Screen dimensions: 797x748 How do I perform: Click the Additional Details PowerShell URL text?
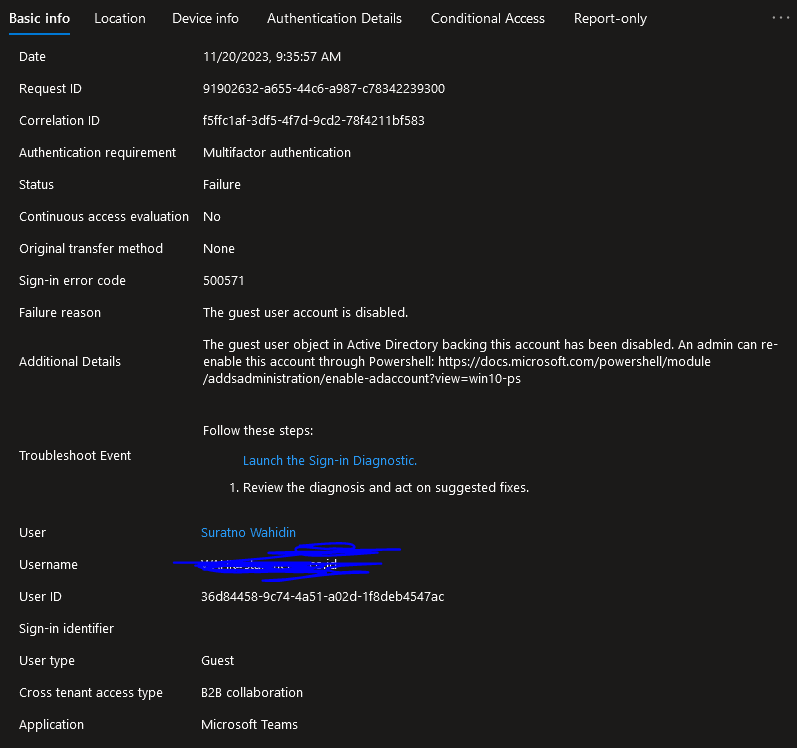[456, 370]
